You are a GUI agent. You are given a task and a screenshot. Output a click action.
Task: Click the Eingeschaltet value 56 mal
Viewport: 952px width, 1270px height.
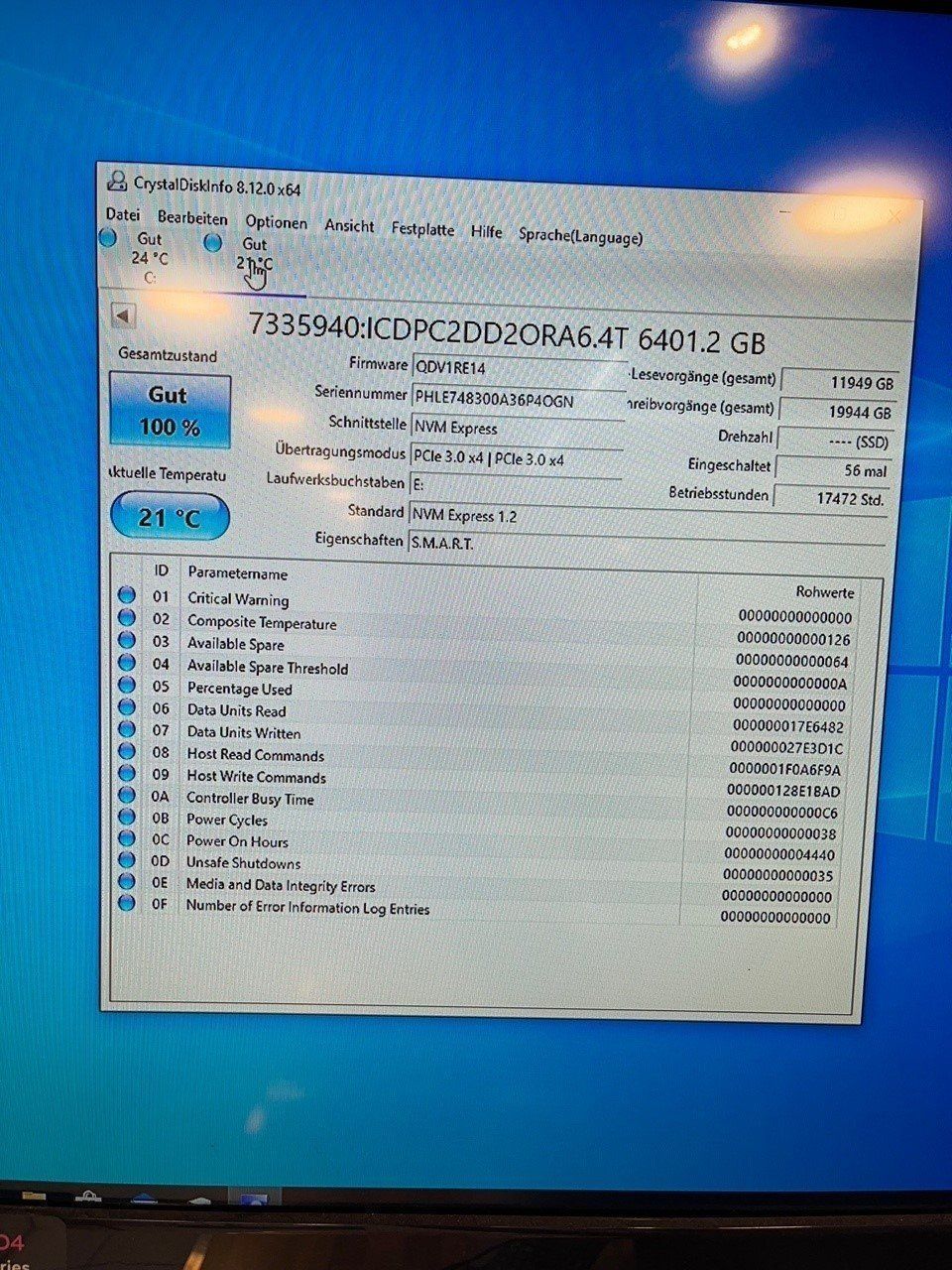pos(832,469)
